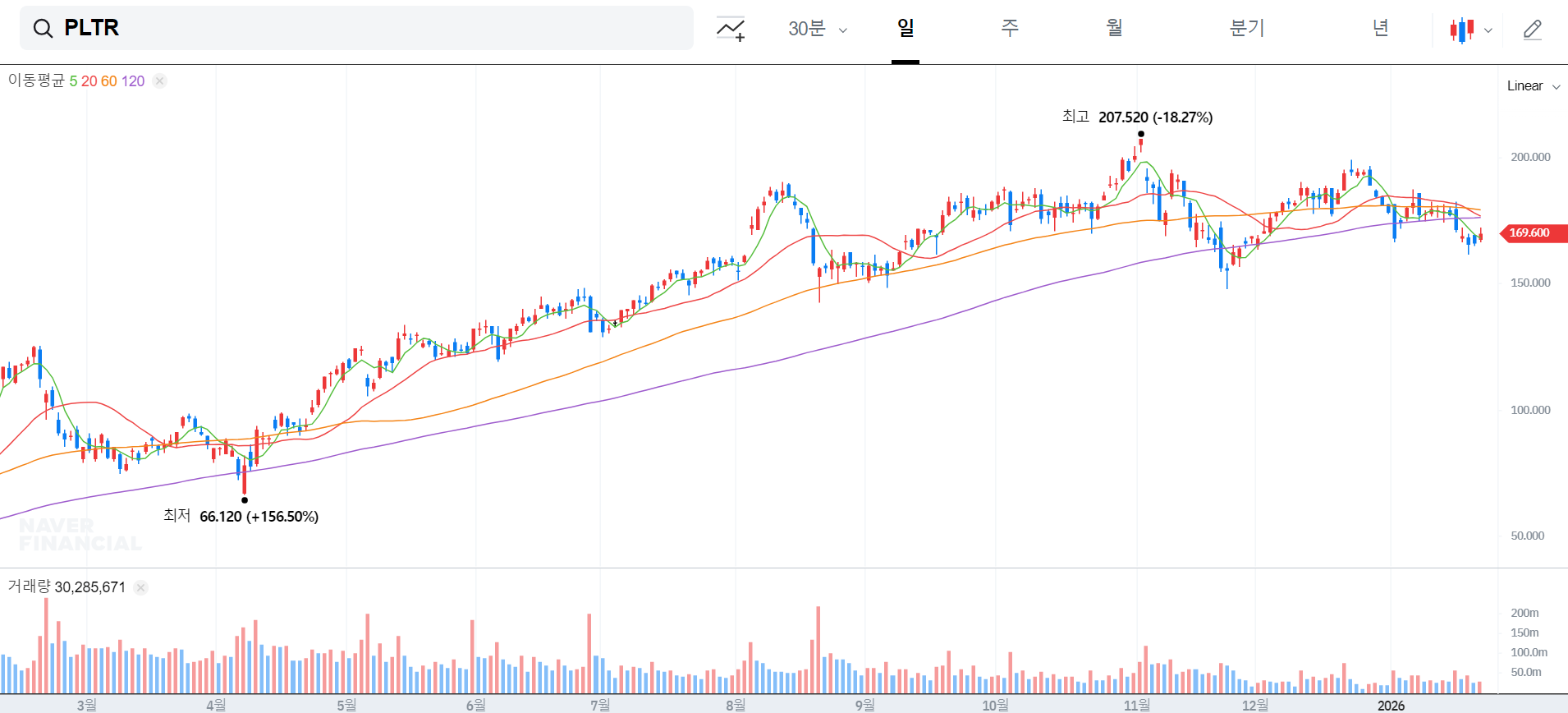Screen dimensions: 1568x713
Task: Click the 4월 date axis label
Action: (216, 705)
